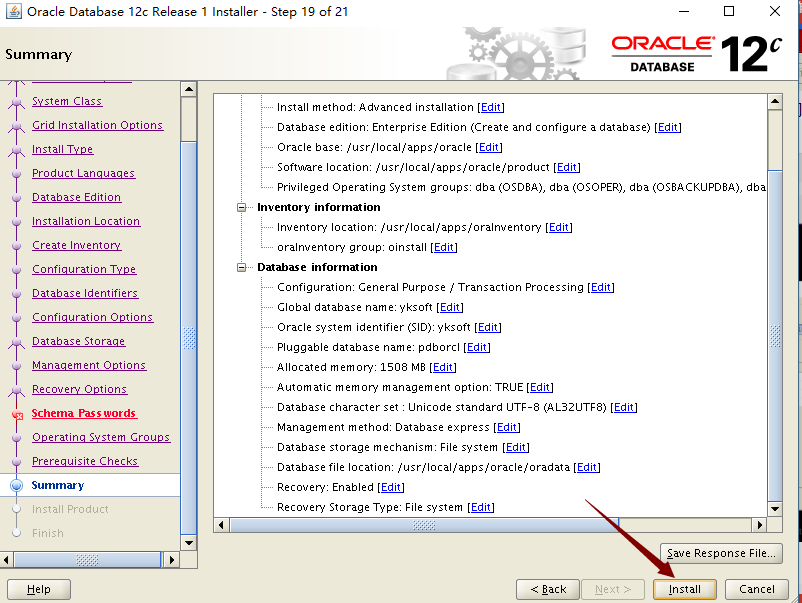Edit the Inventory location path
This screenshot has width=802, height=603.
[559, 227]
